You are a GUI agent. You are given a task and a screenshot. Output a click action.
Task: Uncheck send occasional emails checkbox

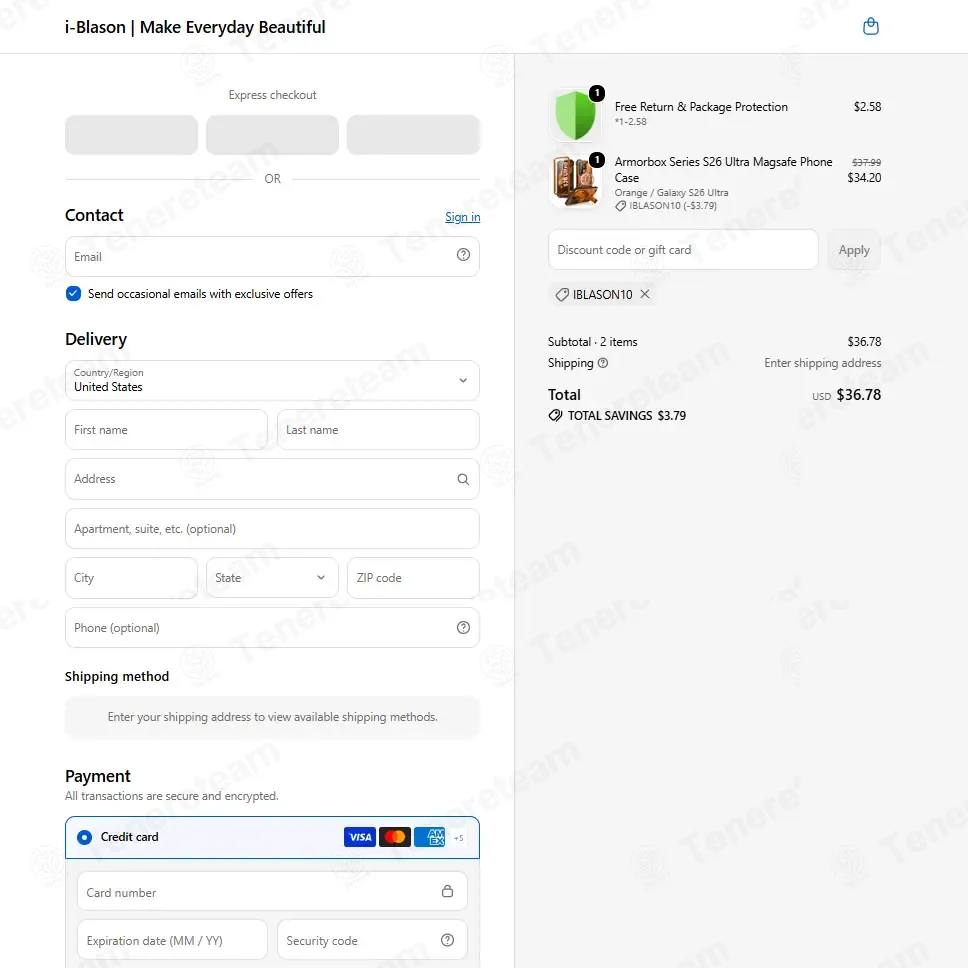click(73, 294)
